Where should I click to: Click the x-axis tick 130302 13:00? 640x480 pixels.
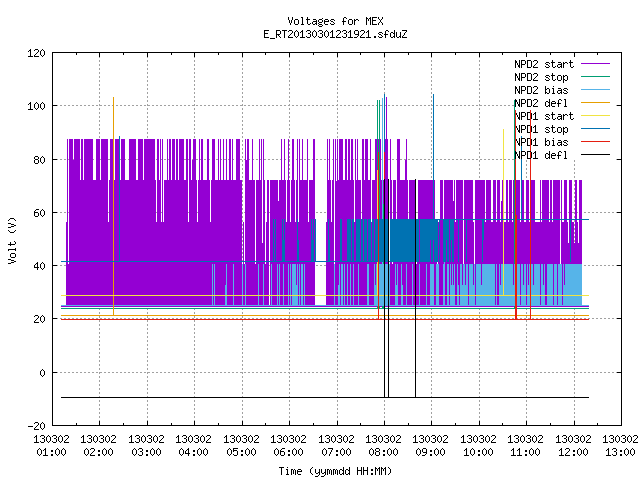point(620,445)
